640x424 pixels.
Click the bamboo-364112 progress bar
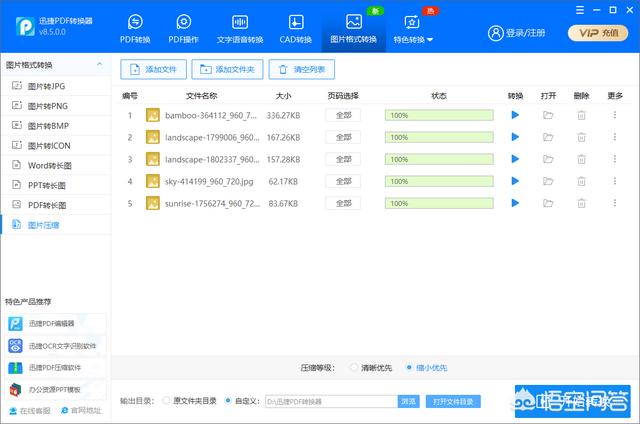click(439, 115)
